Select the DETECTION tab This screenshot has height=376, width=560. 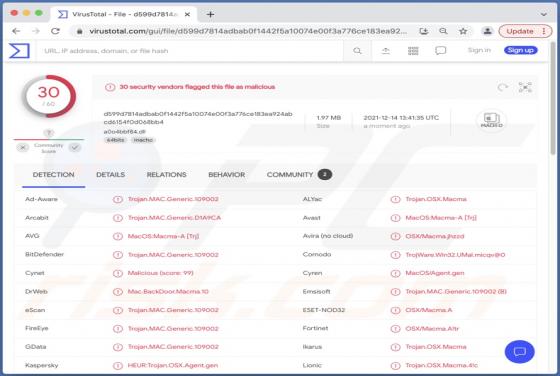54,175
